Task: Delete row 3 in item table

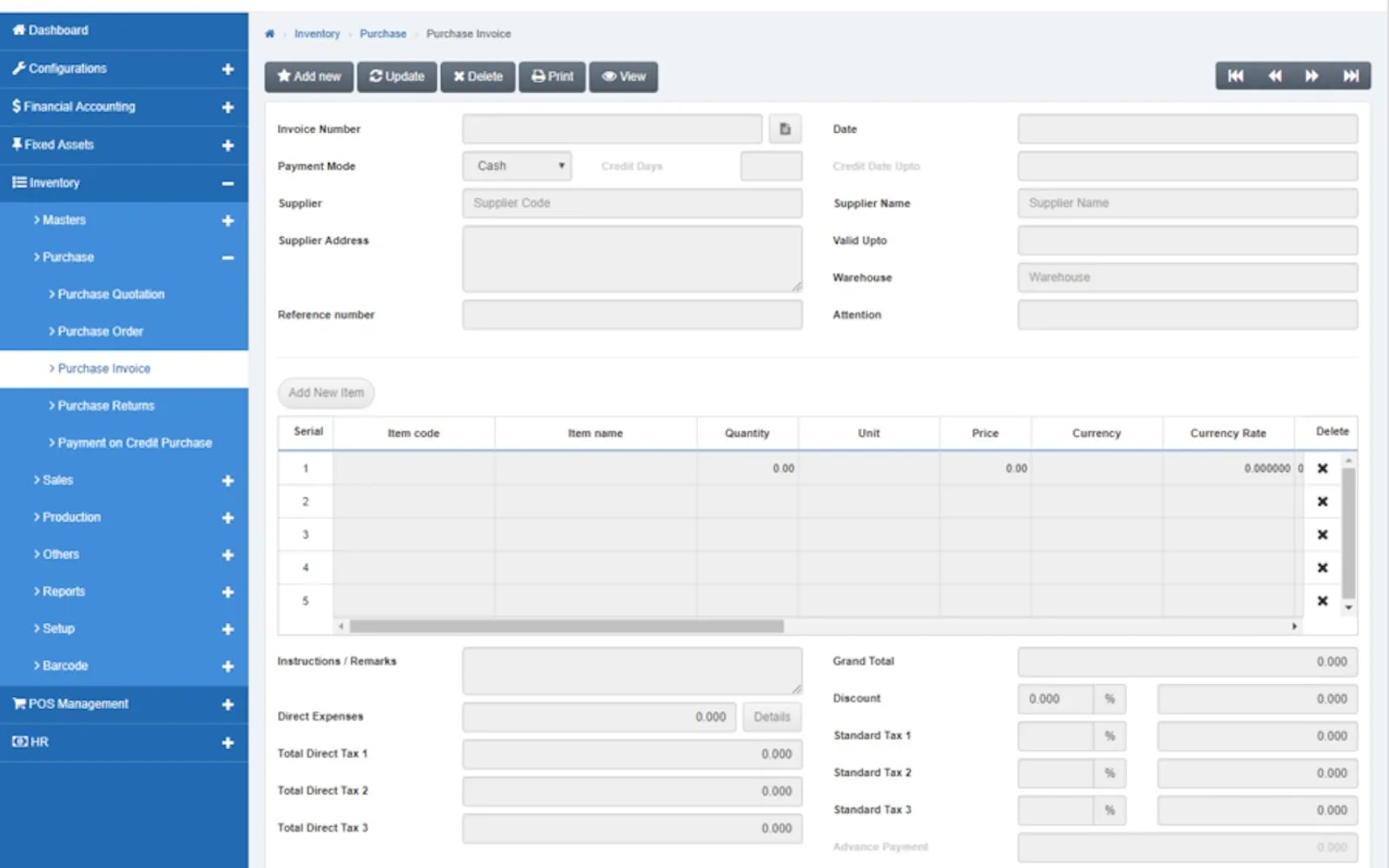Action: coord(1322,535)
